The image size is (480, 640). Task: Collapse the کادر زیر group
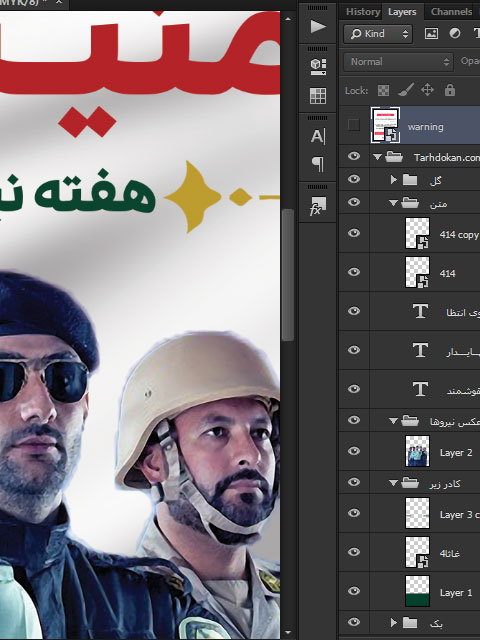(393, 483)
